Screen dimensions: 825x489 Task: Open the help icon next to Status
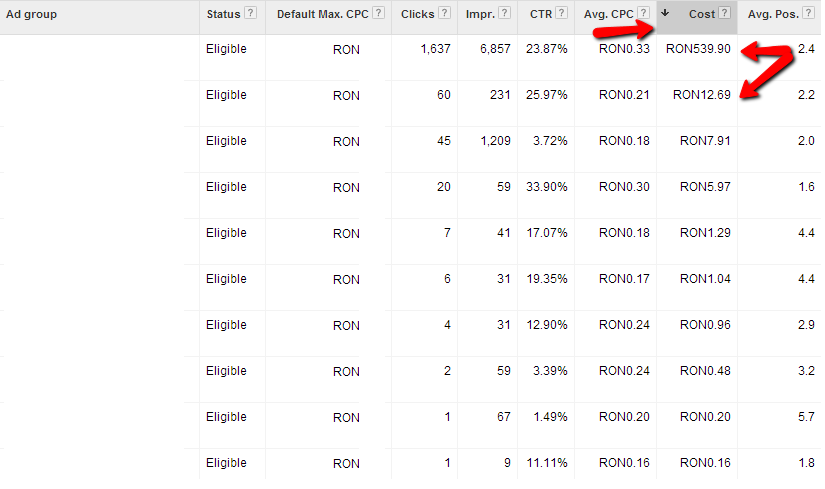click(251, 13)
